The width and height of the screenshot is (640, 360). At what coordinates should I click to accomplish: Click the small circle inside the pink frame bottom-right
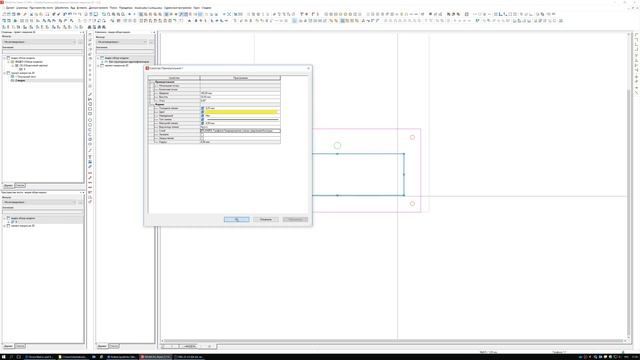point(412,204)
